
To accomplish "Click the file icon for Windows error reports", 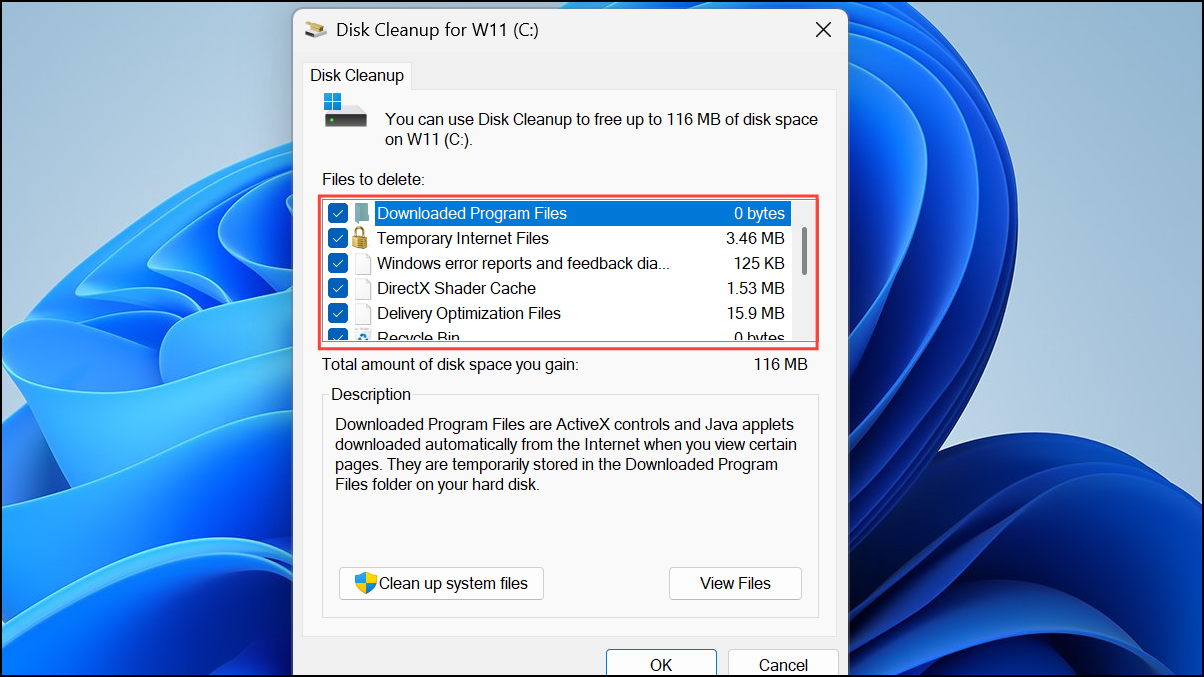I will [x=362, y=264].
